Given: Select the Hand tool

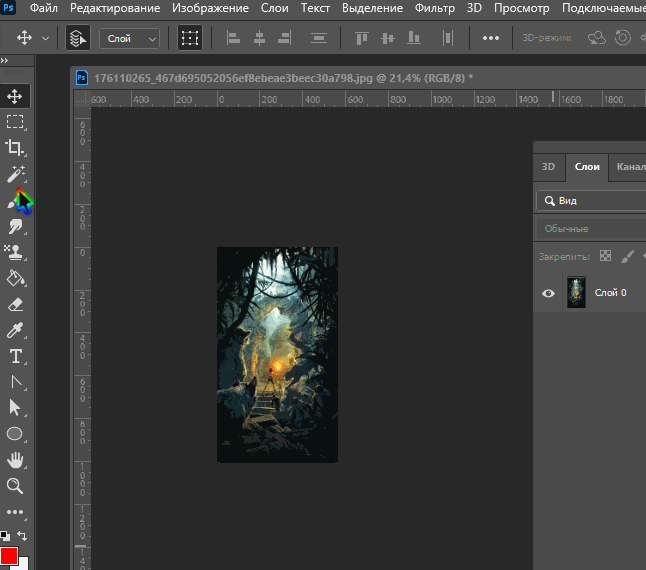Looking at the screenshot, I should pyautogui.click(x=15, y=460).
